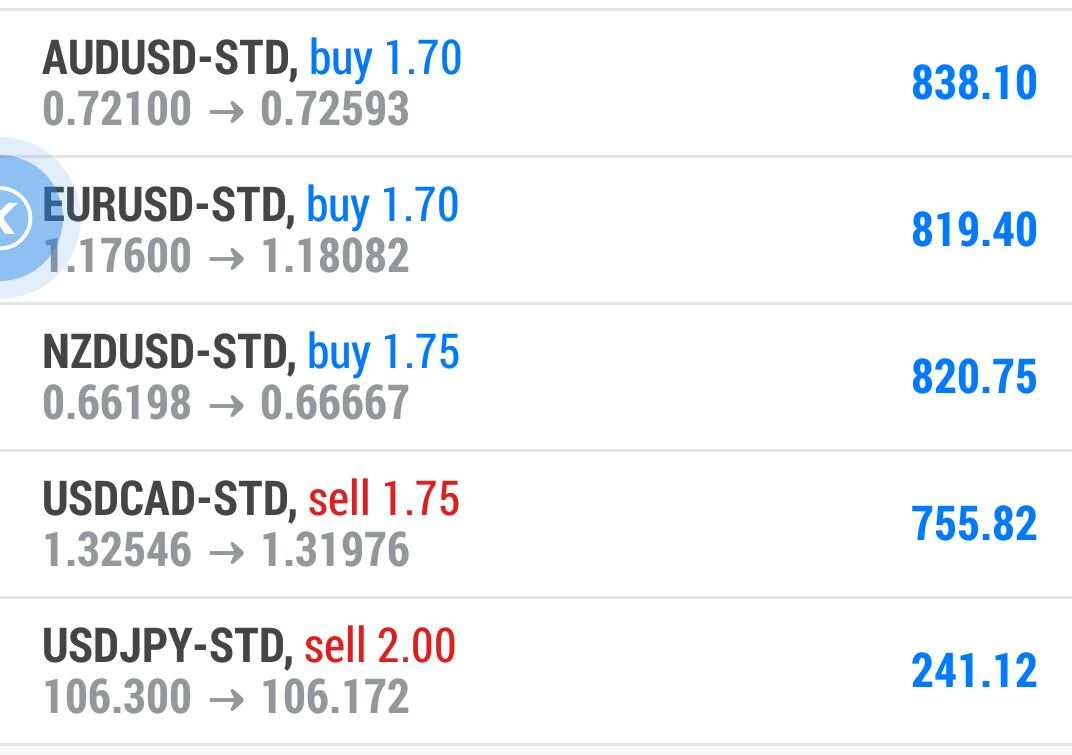
Task: Click the red sell 2.00 label
Action: [x=380, y=646]
